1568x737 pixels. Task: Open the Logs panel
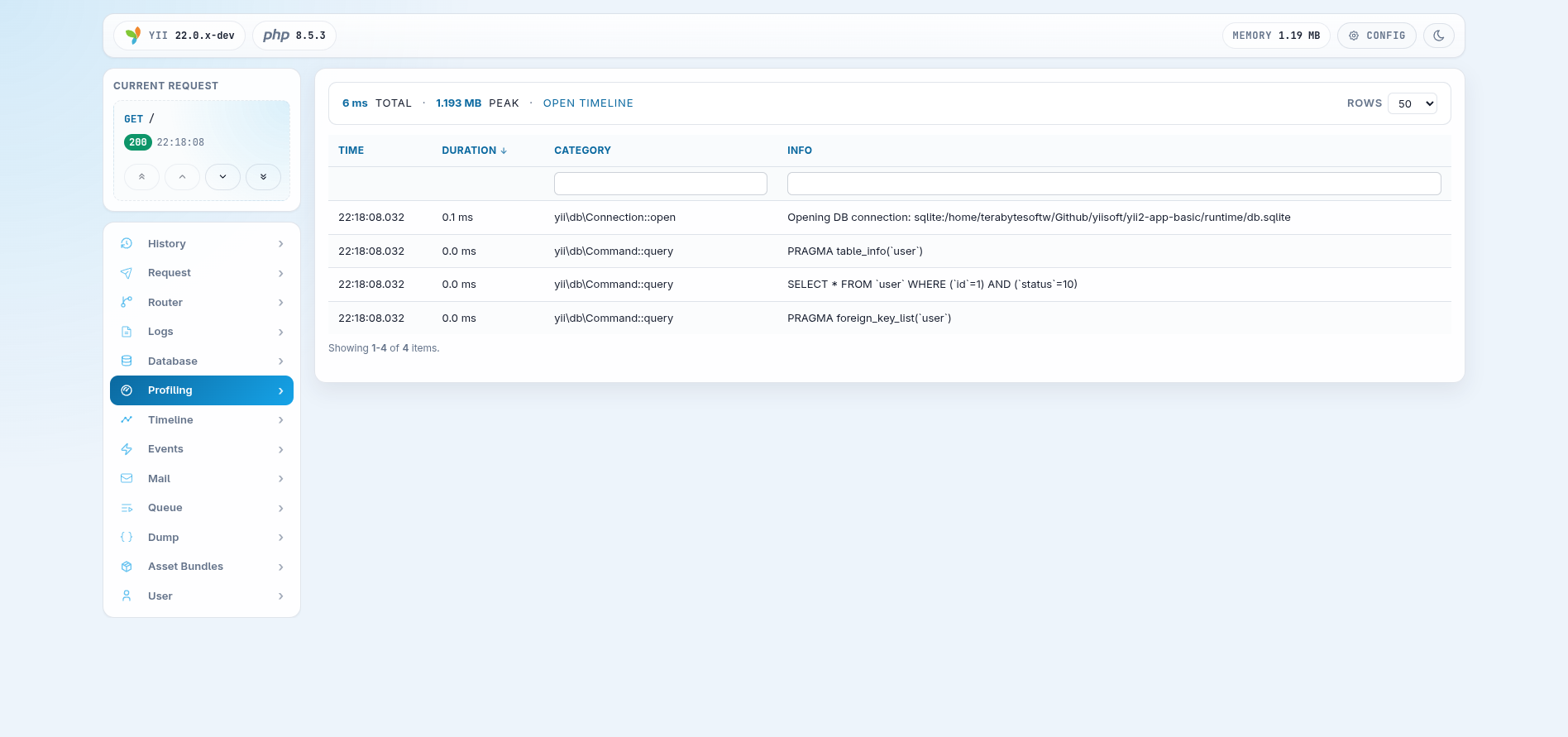pyautogui.click(x=202, y=332)
